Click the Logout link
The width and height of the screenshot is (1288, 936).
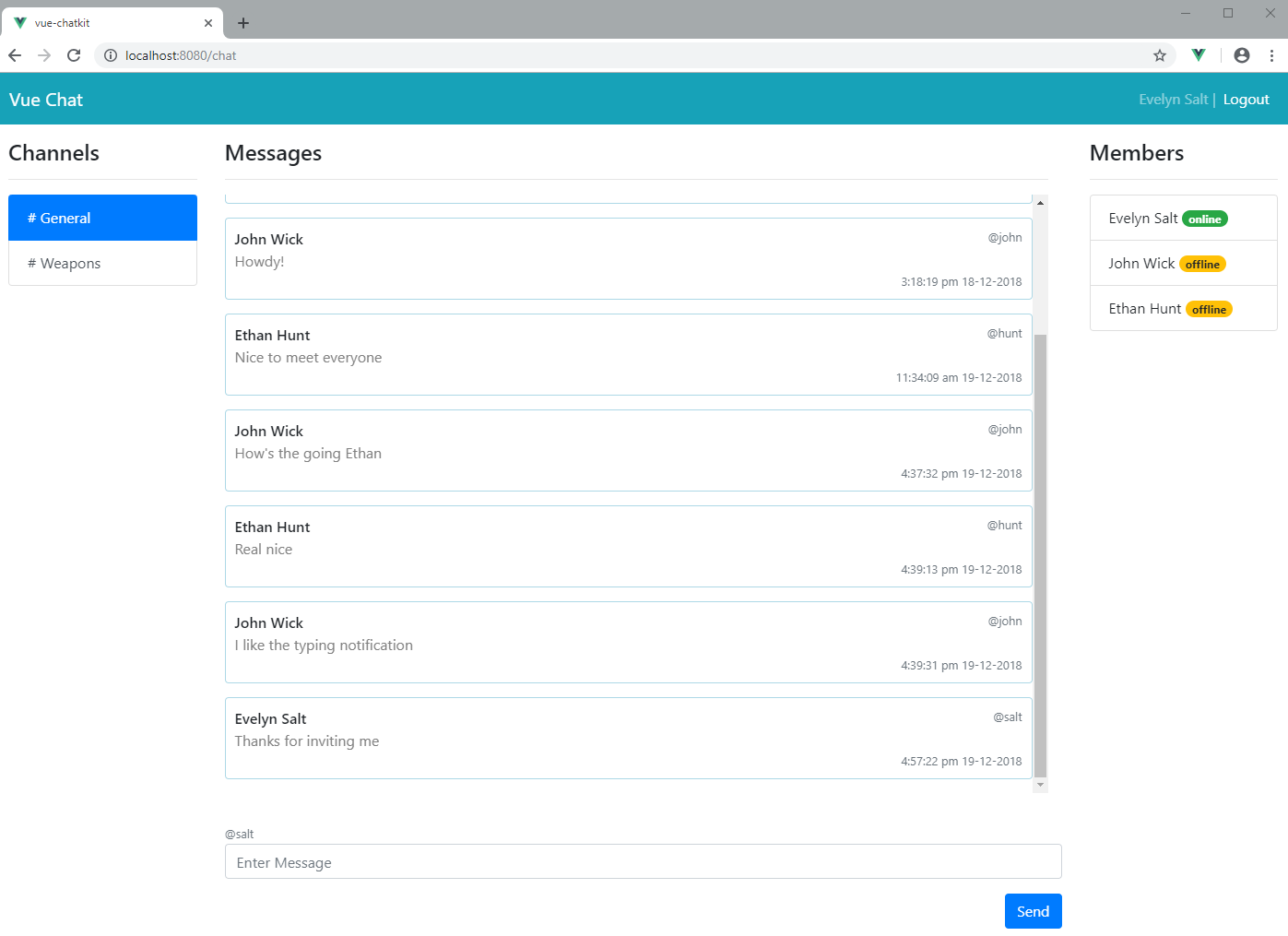1247,100
